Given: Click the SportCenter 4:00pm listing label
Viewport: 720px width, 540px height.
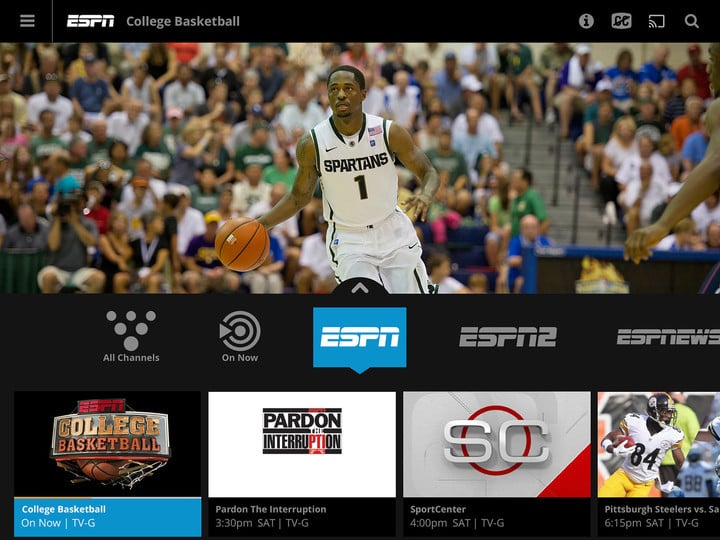Looking at the screenshot, I should (497, 517).
